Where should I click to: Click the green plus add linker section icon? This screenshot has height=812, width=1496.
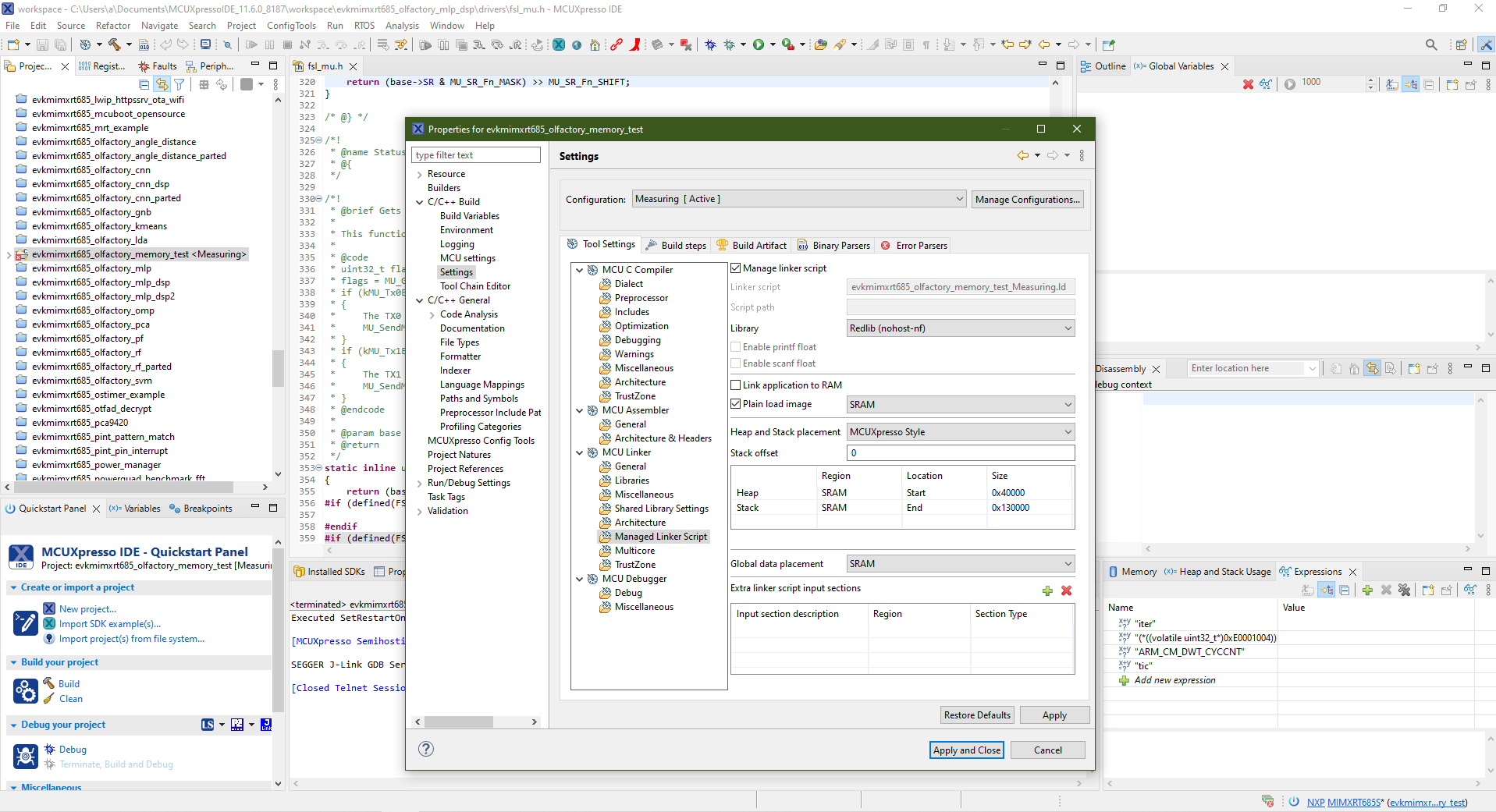point(1047,591)
